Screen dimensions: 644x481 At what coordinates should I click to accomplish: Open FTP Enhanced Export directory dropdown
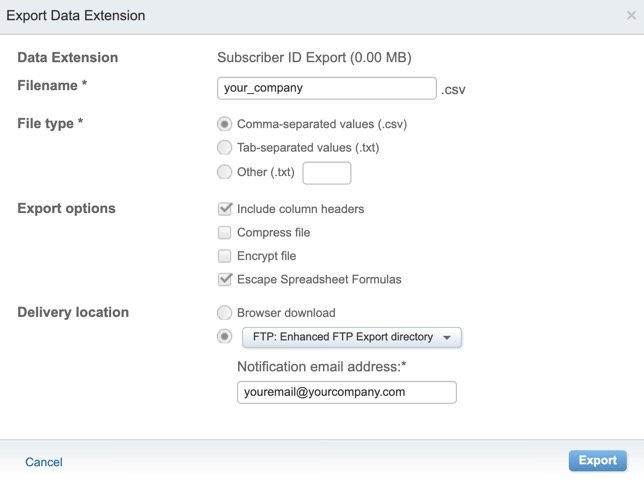point(352,338)
